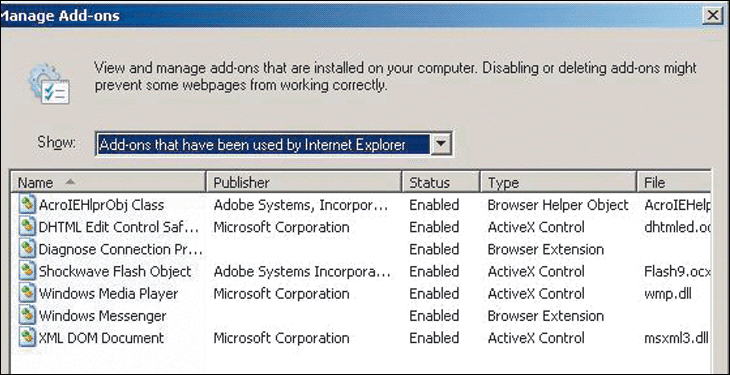Select Enabled status of Windows Messenger row
The height and width of the screenshot is (375, 730).
point(434,316)
